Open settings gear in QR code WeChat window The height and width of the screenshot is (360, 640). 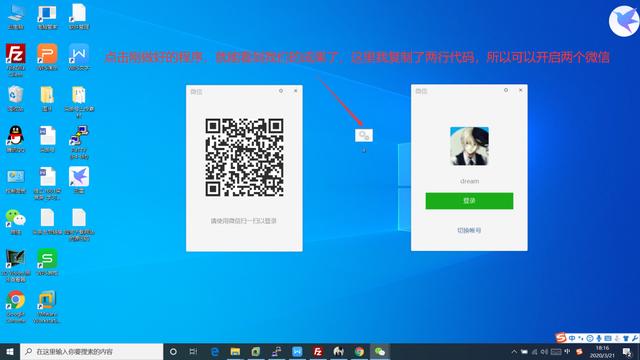pos(281,91)
